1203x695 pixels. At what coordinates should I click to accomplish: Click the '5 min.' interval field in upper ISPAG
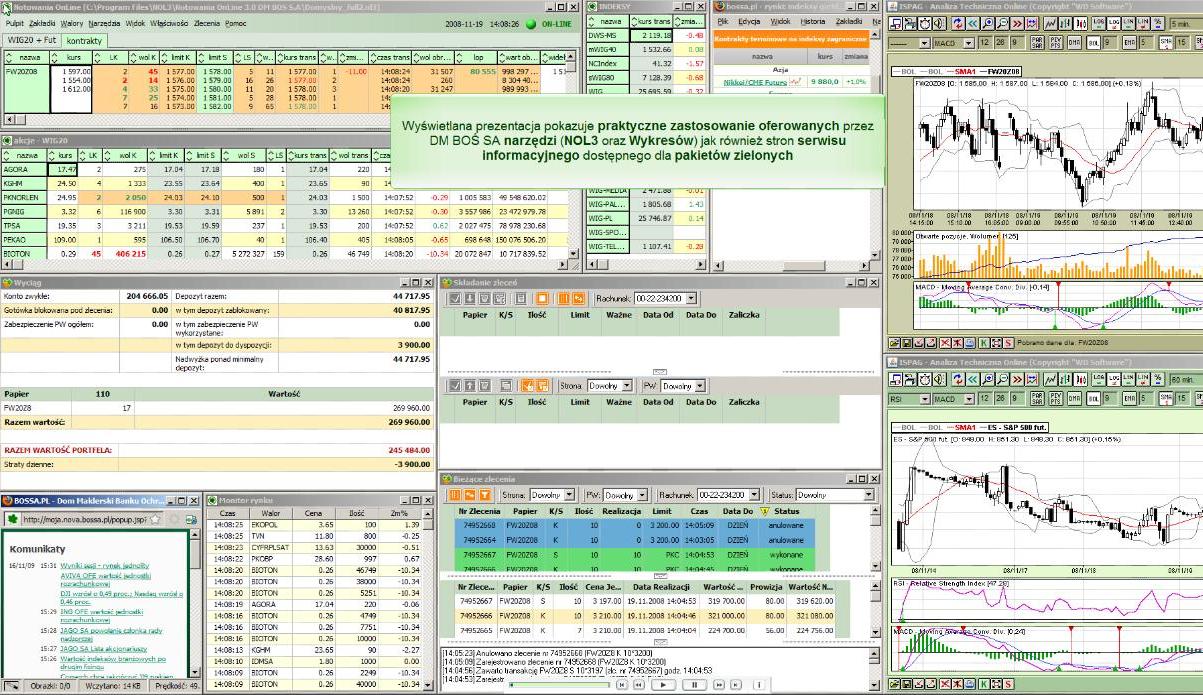tap(1186, 23)
